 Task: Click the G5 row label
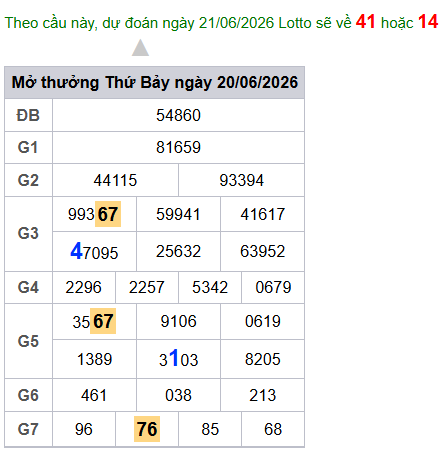(28, 341)
